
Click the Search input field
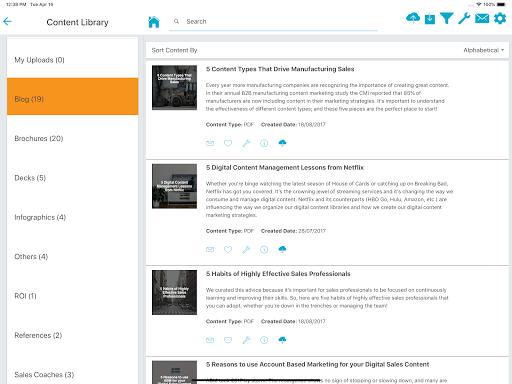click(273, 22)
